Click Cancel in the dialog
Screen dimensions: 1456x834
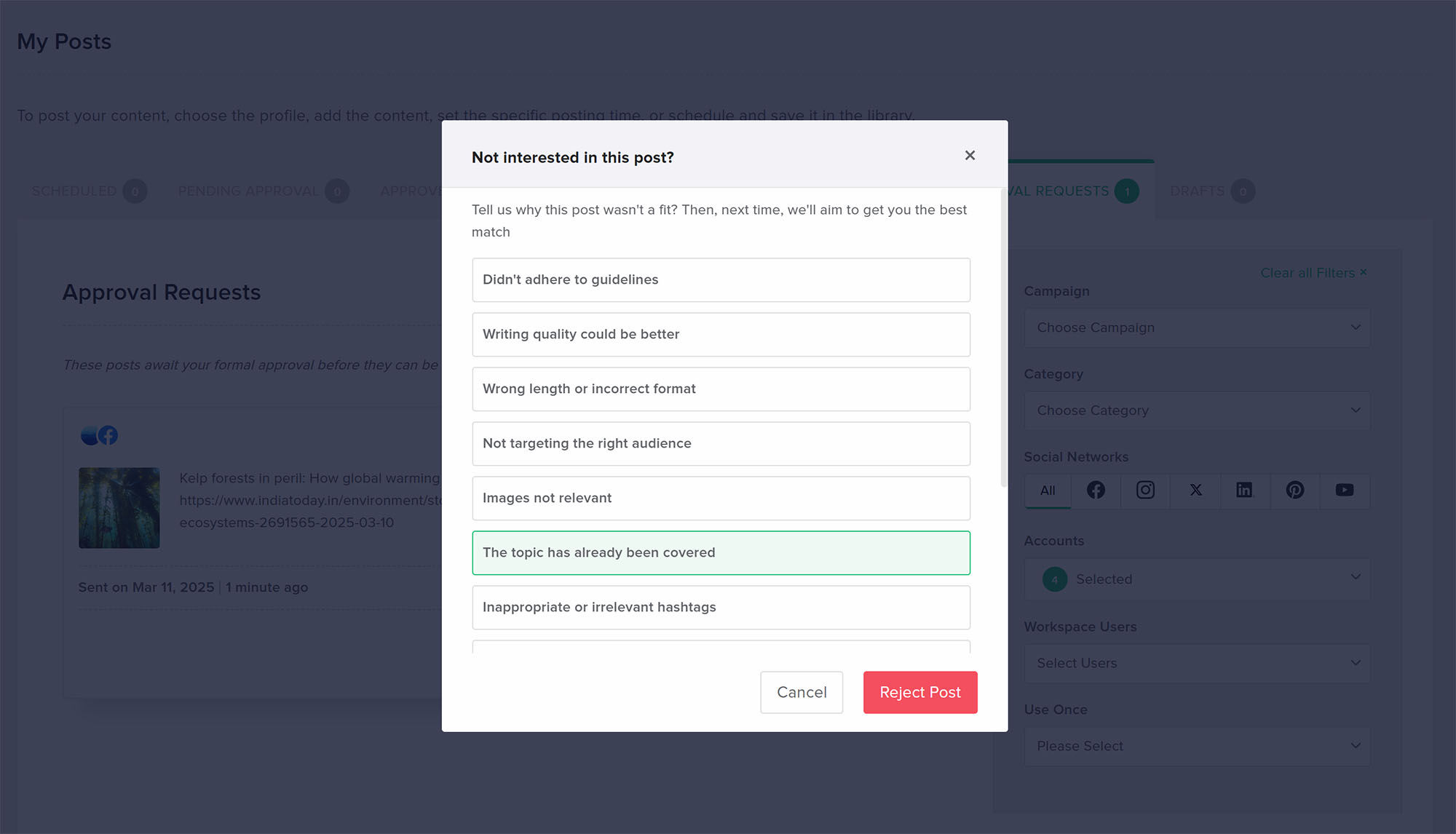pyautogui.click(x=802, y=693)
